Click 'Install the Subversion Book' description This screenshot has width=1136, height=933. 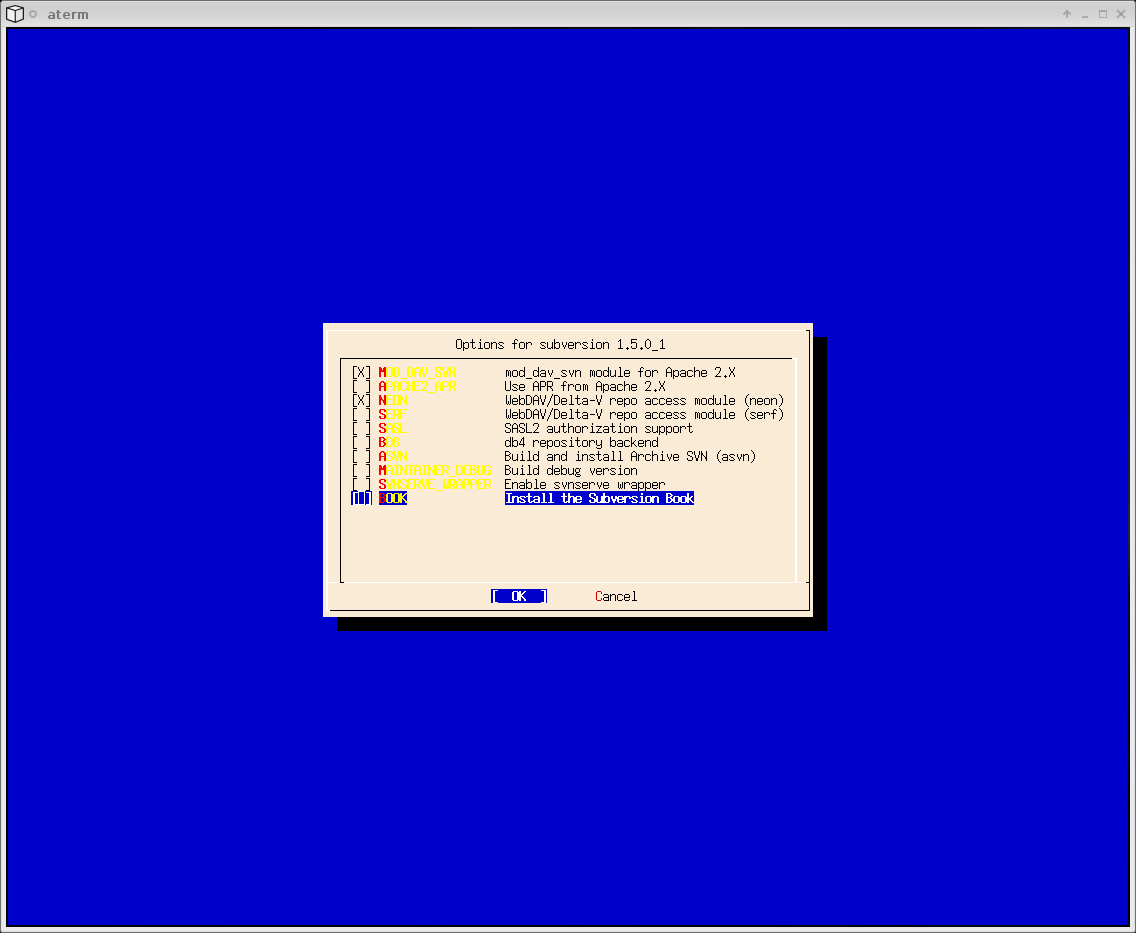point(599,498)
